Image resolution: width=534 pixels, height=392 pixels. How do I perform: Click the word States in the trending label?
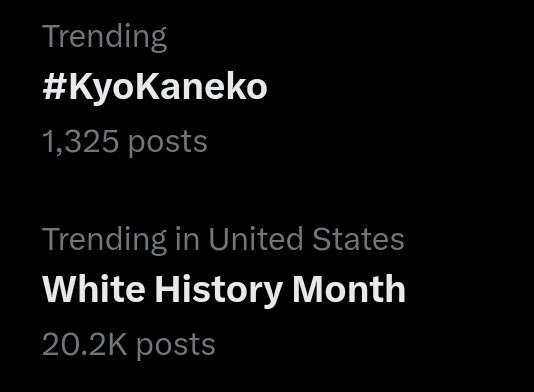[358, 239]
